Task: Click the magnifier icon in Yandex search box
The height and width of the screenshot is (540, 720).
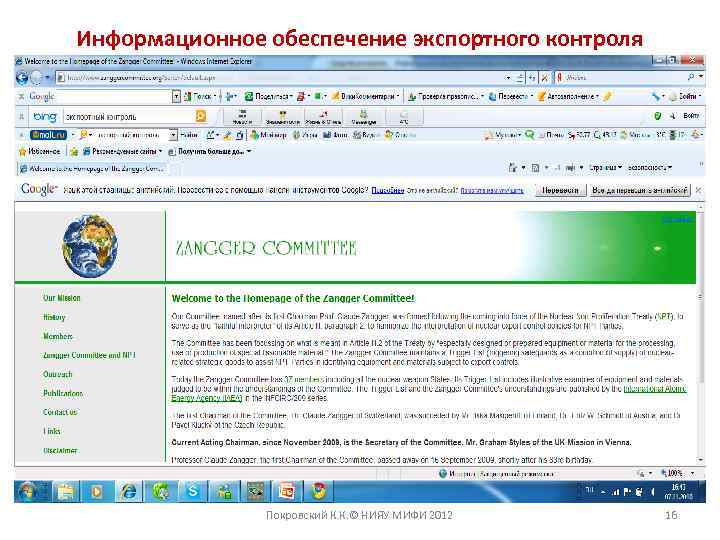Action: 690,77
